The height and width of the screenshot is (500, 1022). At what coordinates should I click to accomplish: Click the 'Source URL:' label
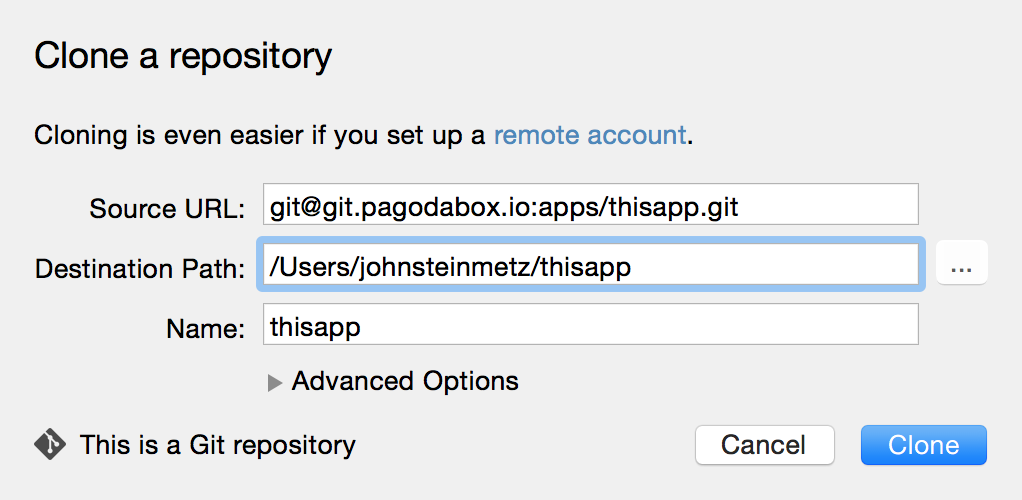(167, 209)
